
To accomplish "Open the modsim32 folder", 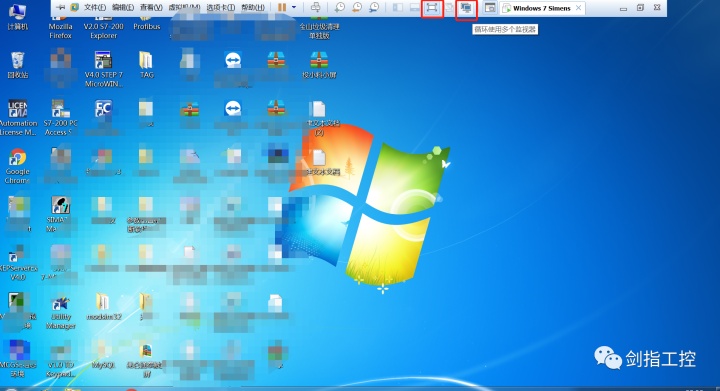I will coord(103,307).
